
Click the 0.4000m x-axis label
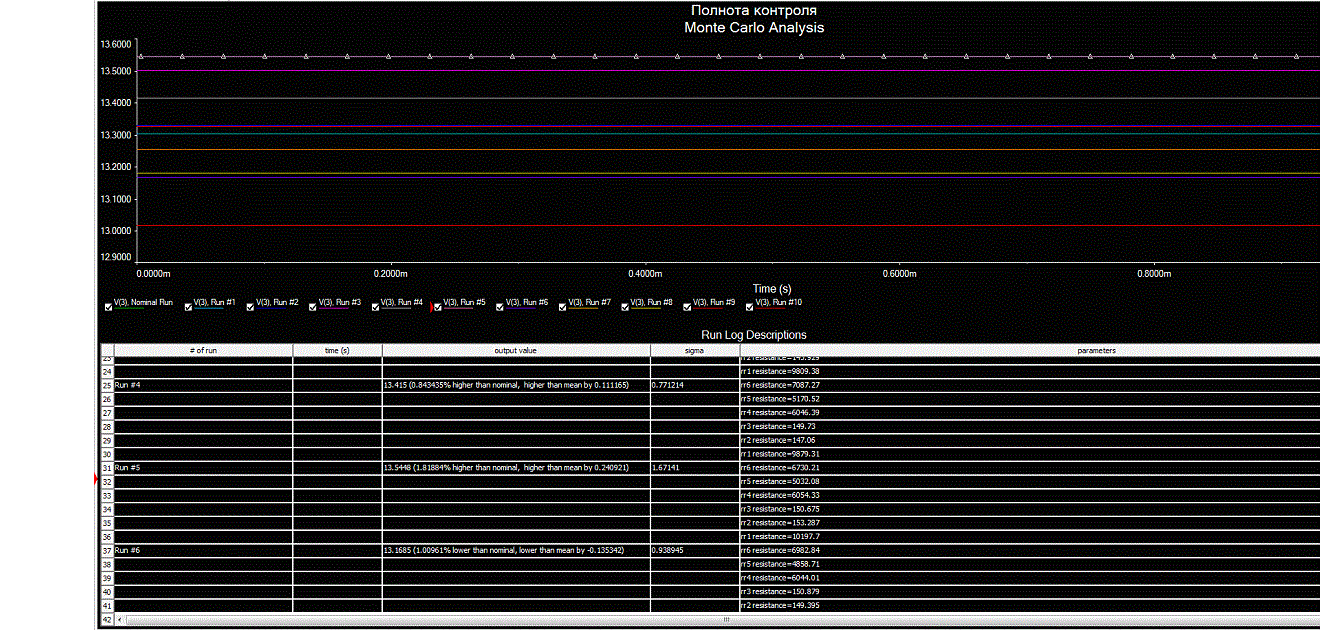click(x=645, y=273)
